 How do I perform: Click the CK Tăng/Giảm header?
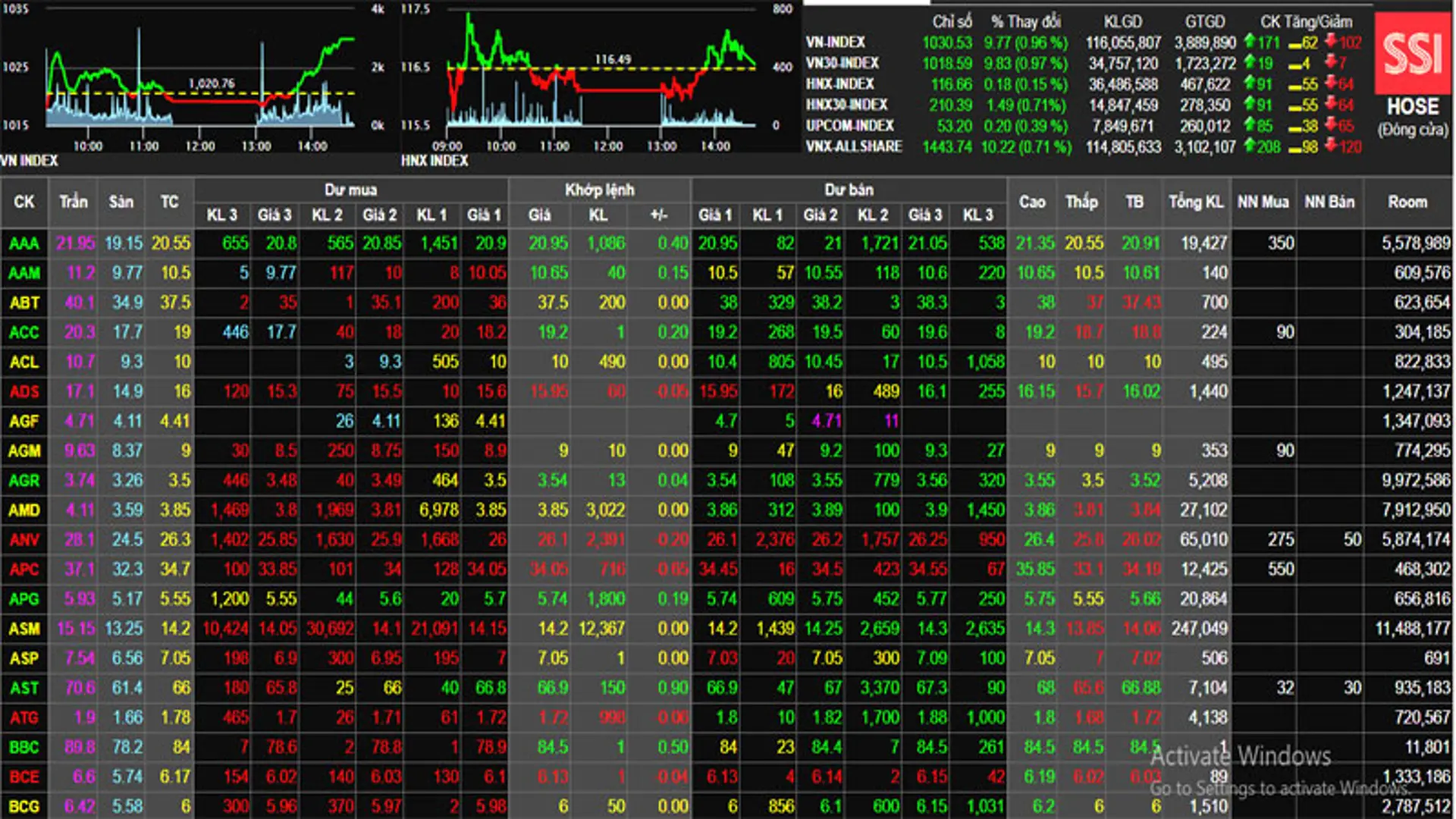pos(1306,22)
